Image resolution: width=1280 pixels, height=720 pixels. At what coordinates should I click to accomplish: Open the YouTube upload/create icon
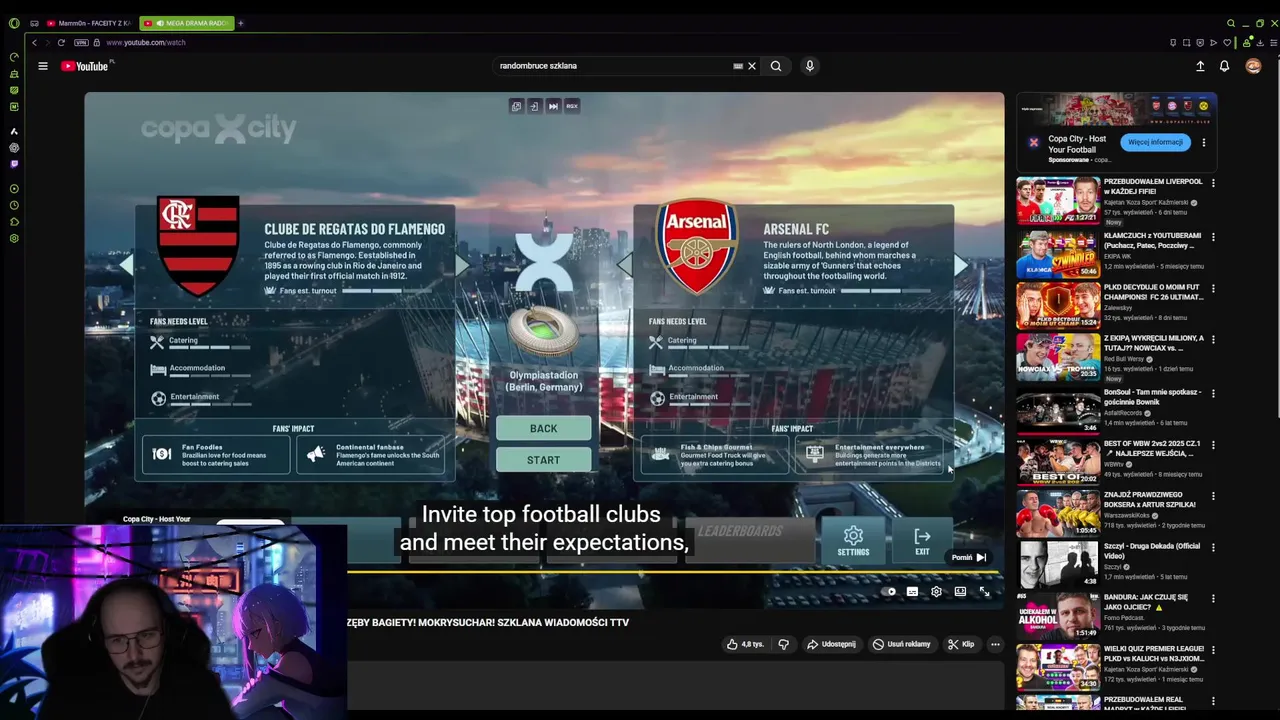click(1200, 66)
